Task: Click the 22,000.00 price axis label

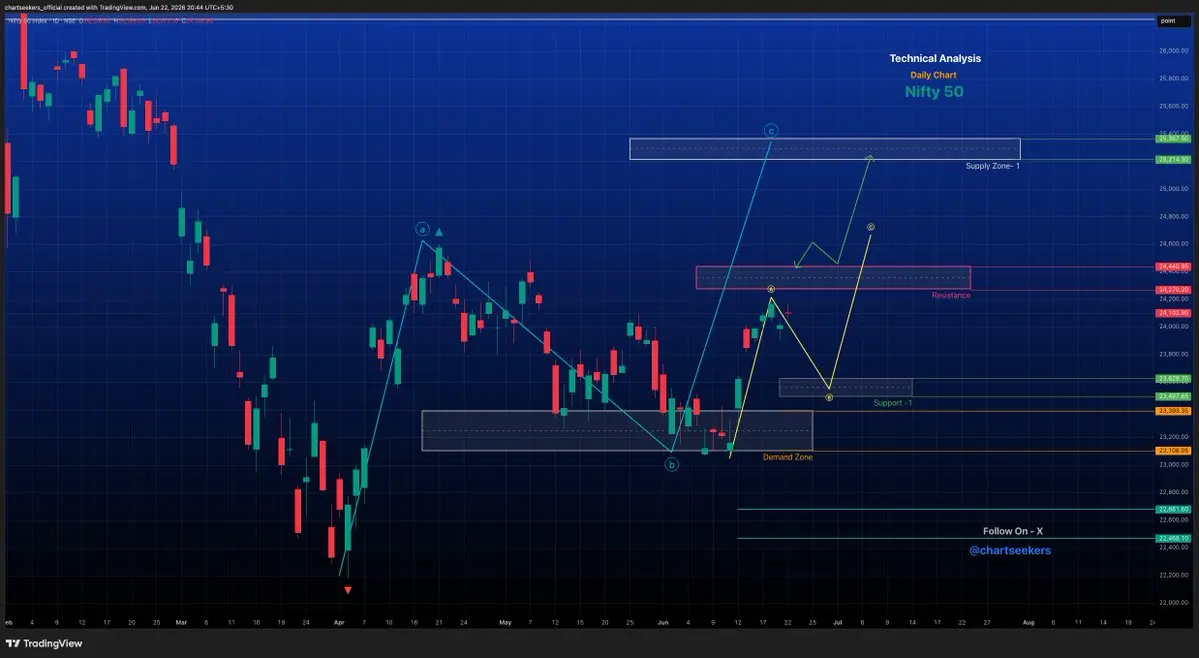Action: point(1174,602)
